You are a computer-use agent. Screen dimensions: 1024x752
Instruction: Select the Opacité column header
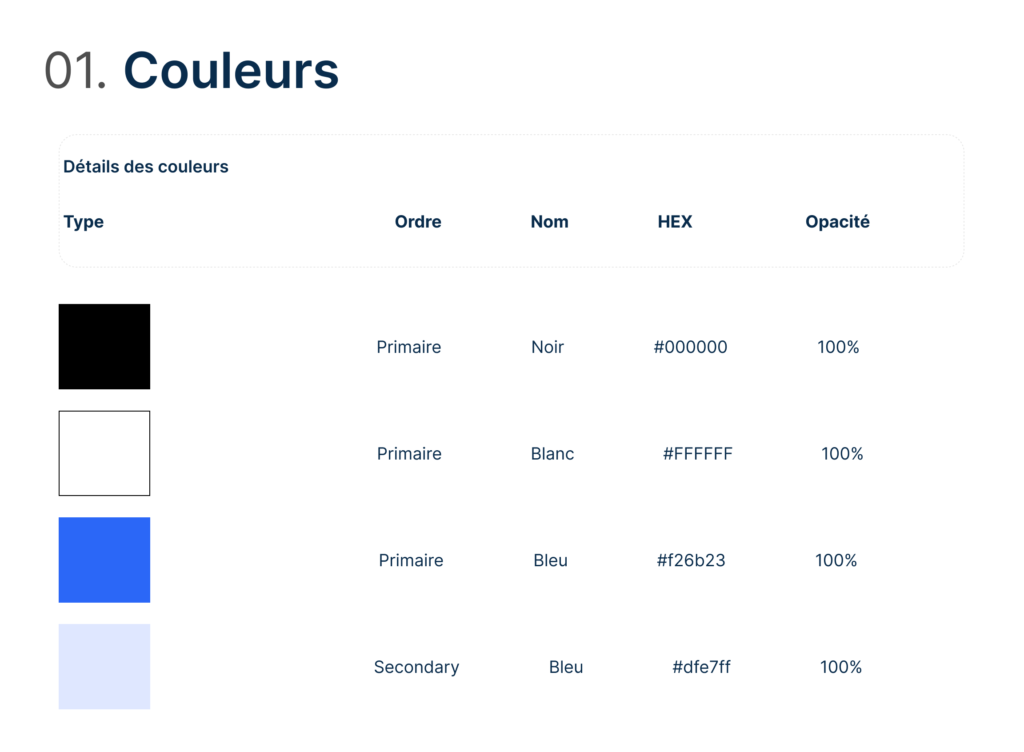(837, 222)
